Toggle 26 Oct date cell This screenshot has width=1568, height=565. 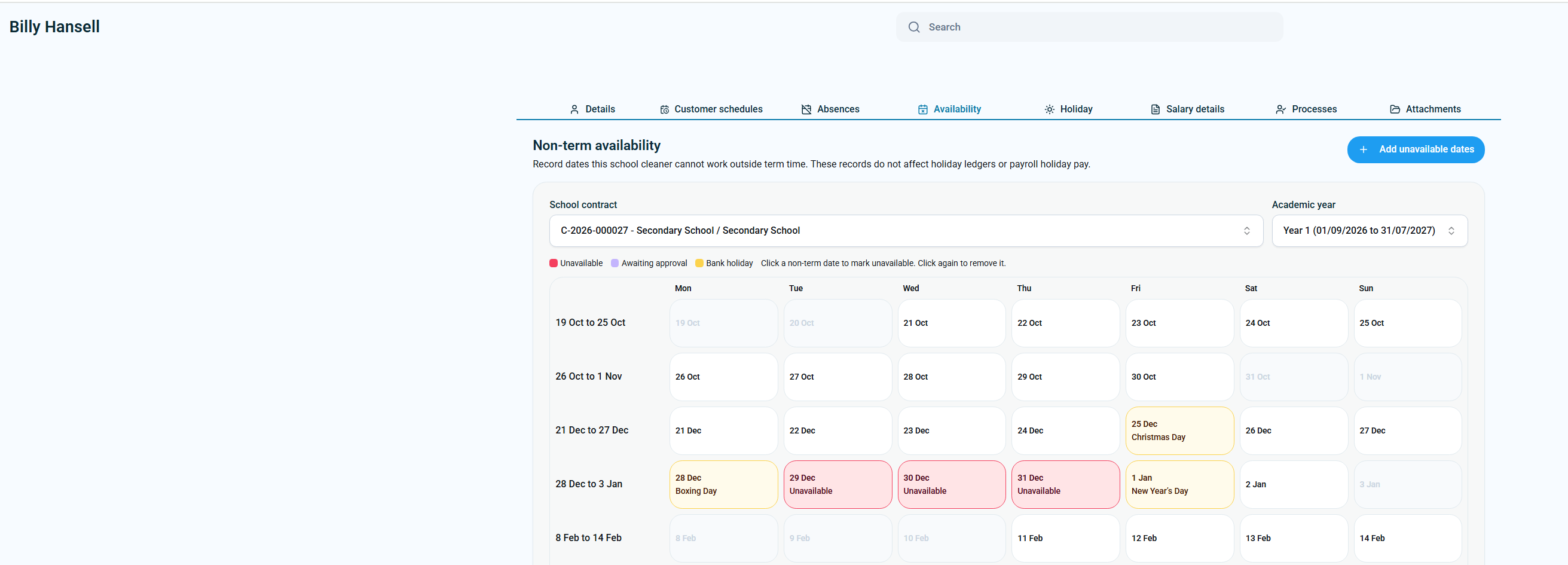click(723, 377)
